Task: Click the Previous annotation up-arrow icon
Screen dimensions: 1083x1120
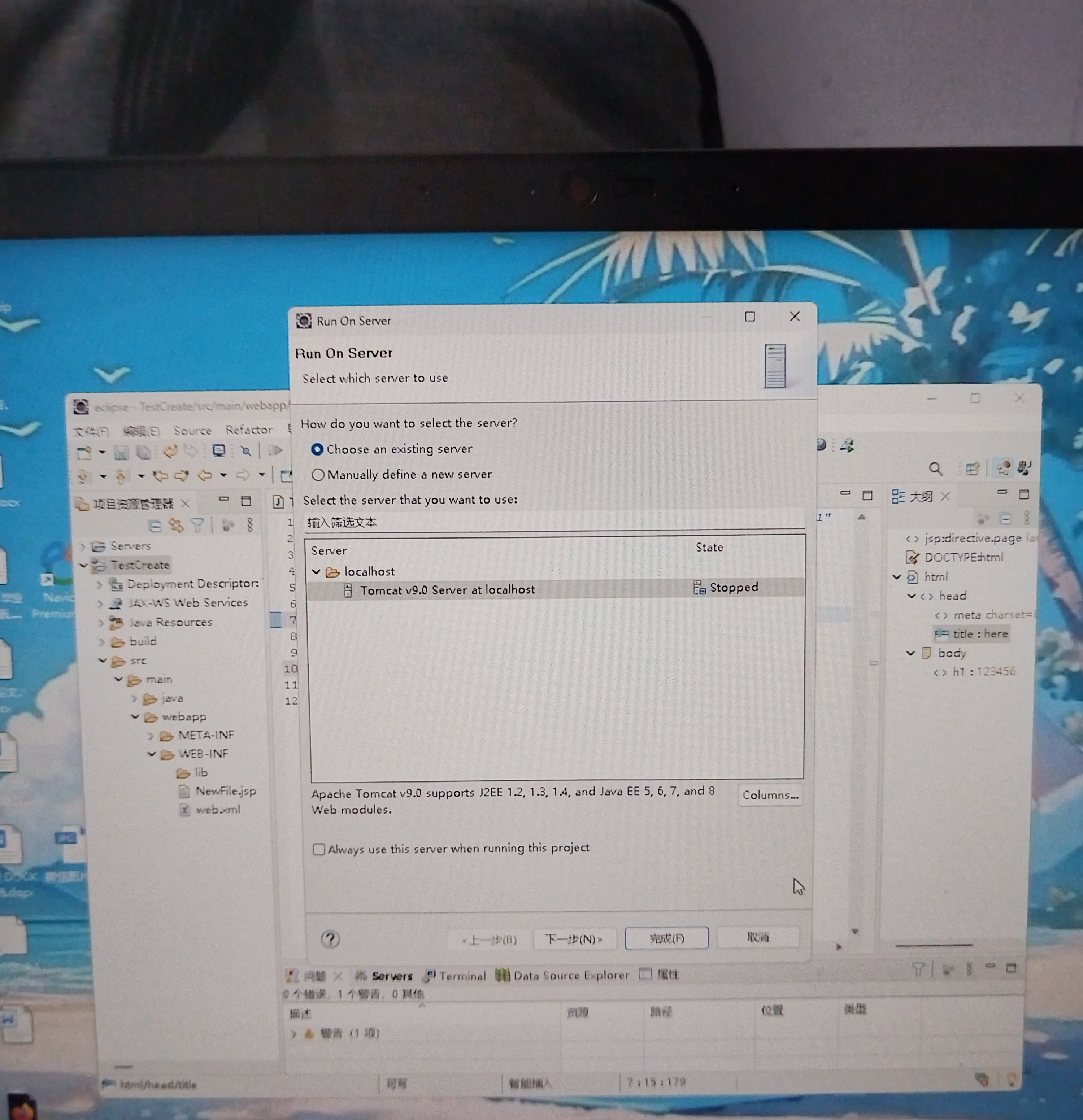Action: (x=121, y=476)
